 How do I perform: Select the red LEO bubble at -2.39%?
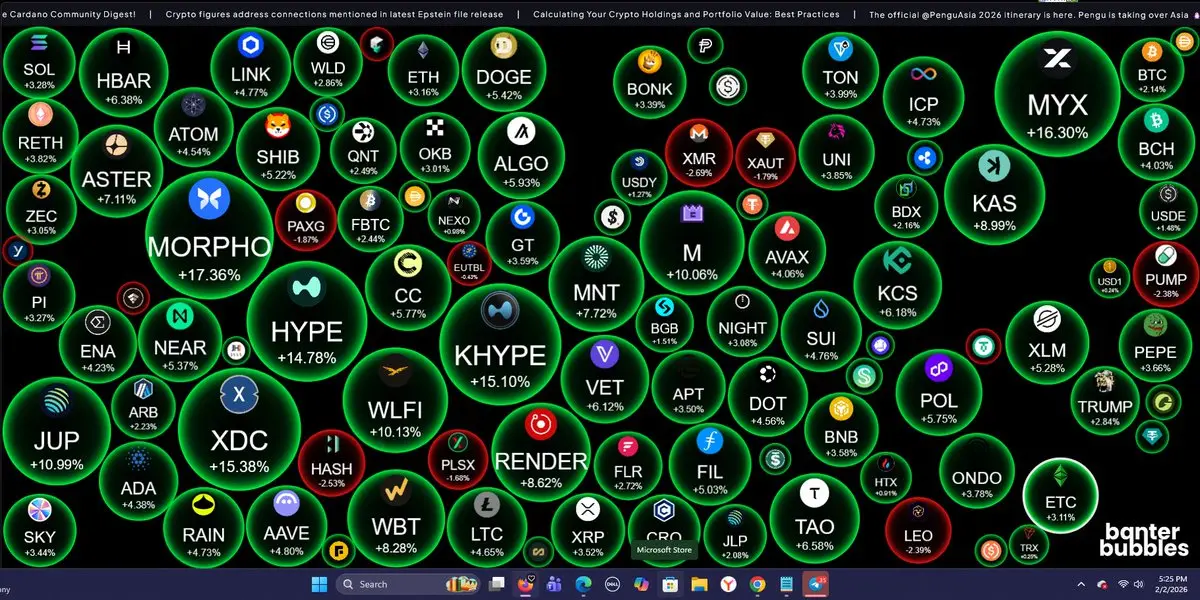(918, 529)
